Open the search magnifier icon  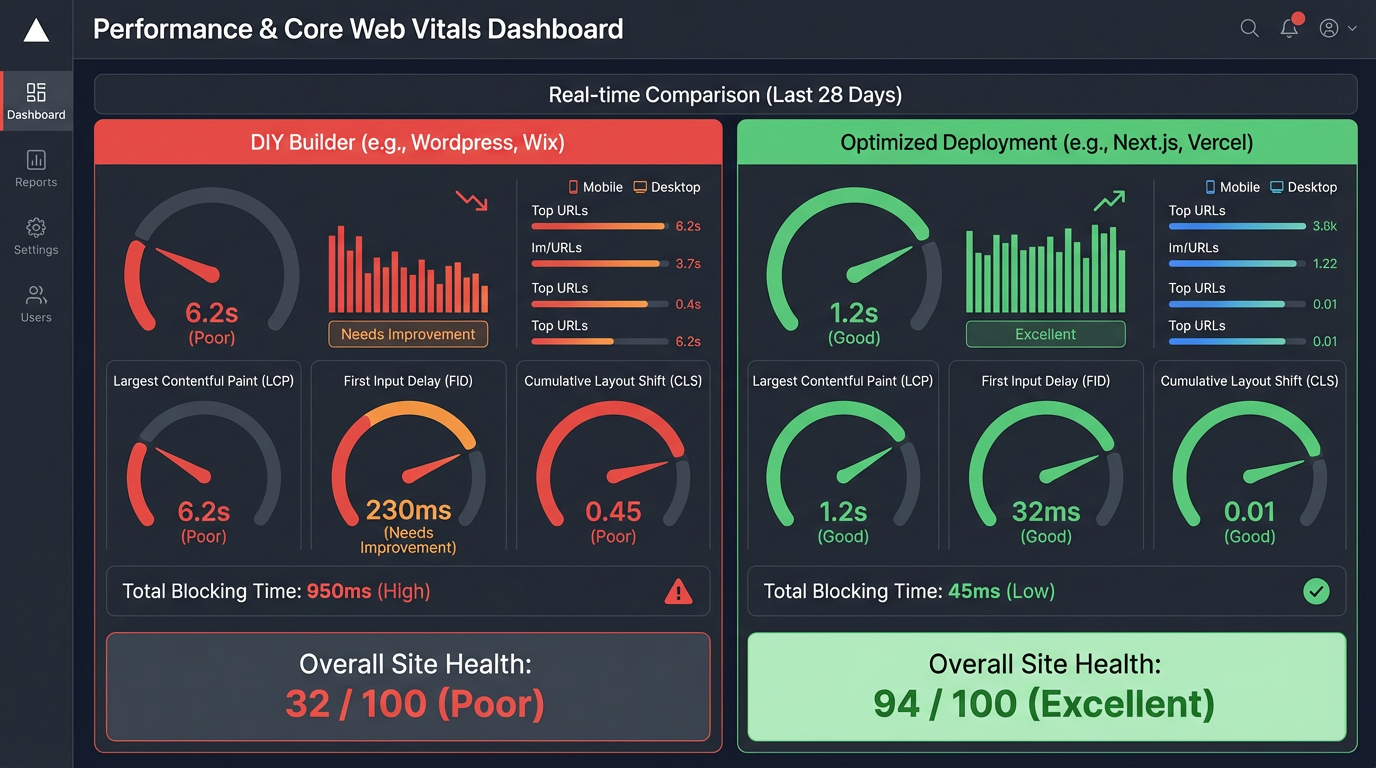click(x=1249, y=28)
